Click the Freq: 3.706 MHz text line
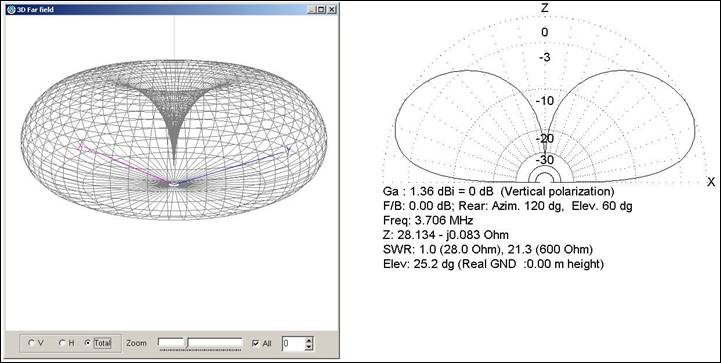The image size is (721, 363). tap(428, 220)
